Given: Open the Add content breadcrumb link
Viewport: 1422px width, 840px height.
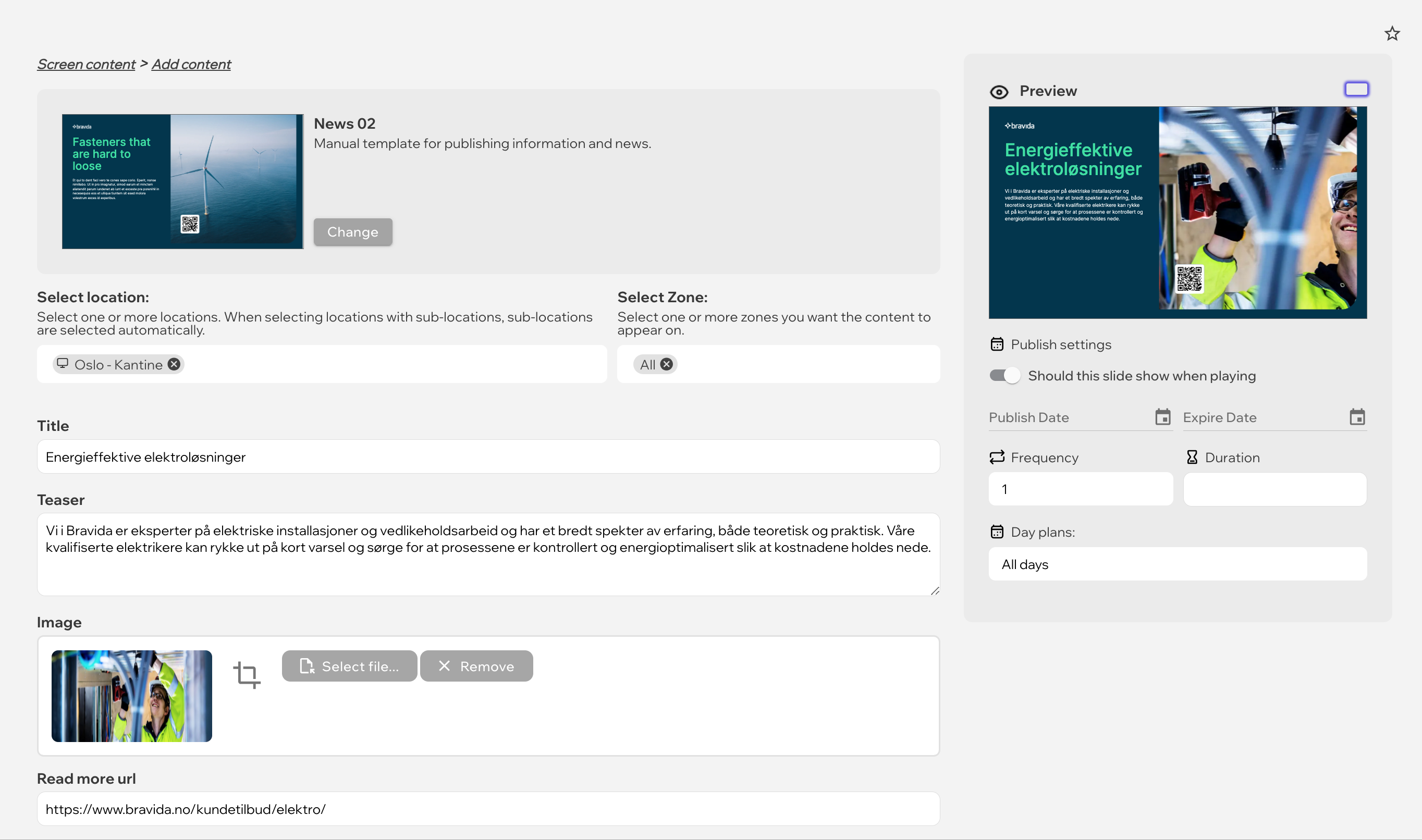Looking at the screenshot, I should [x=191, y=64].
